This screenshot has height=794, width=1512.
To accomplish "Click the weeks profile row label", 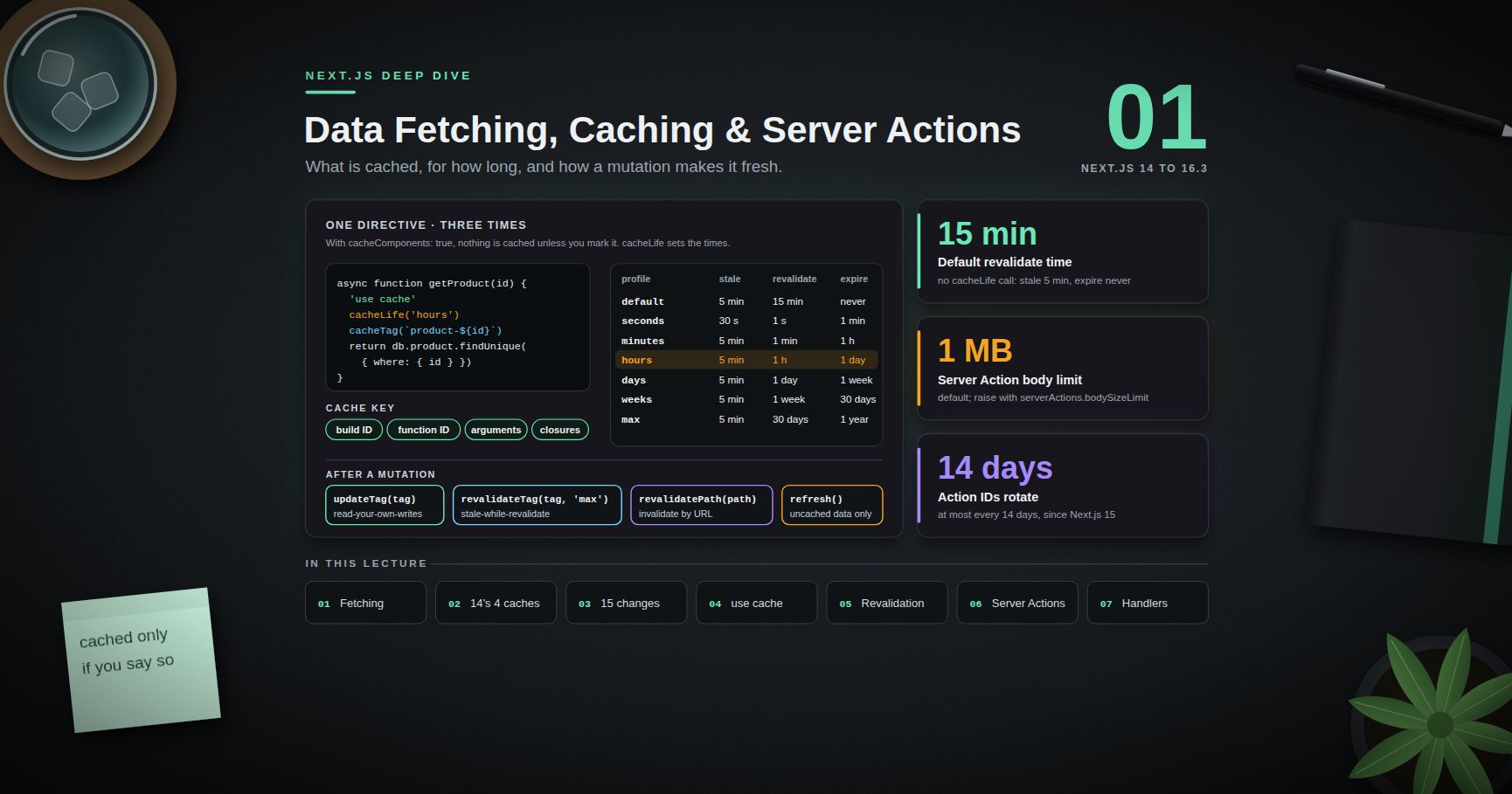I will click(636, 399).
